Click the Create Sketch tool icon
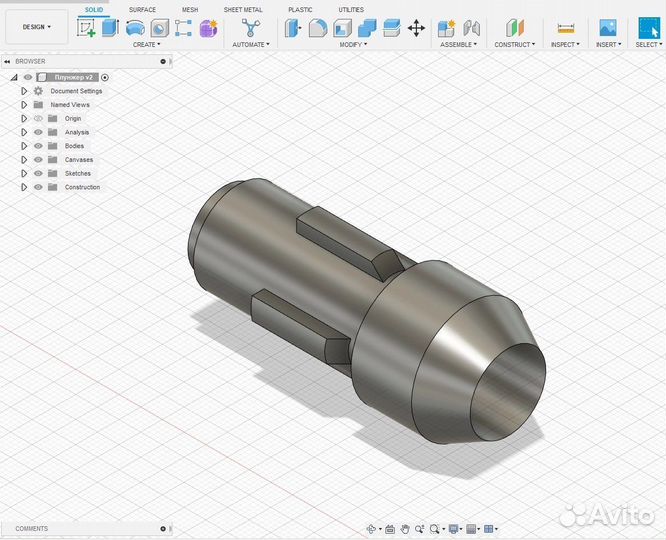The width and height of the screenshot is (666, 540). tap(87, 28)
